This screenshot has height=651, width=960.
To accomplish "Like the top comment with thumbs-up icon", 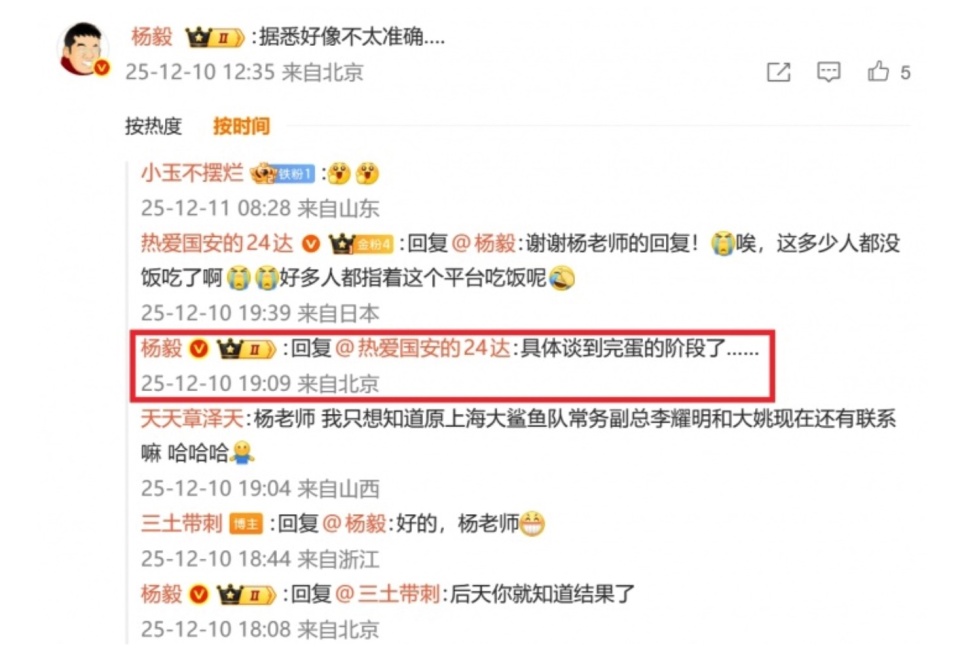I will [x=878, y=72].
